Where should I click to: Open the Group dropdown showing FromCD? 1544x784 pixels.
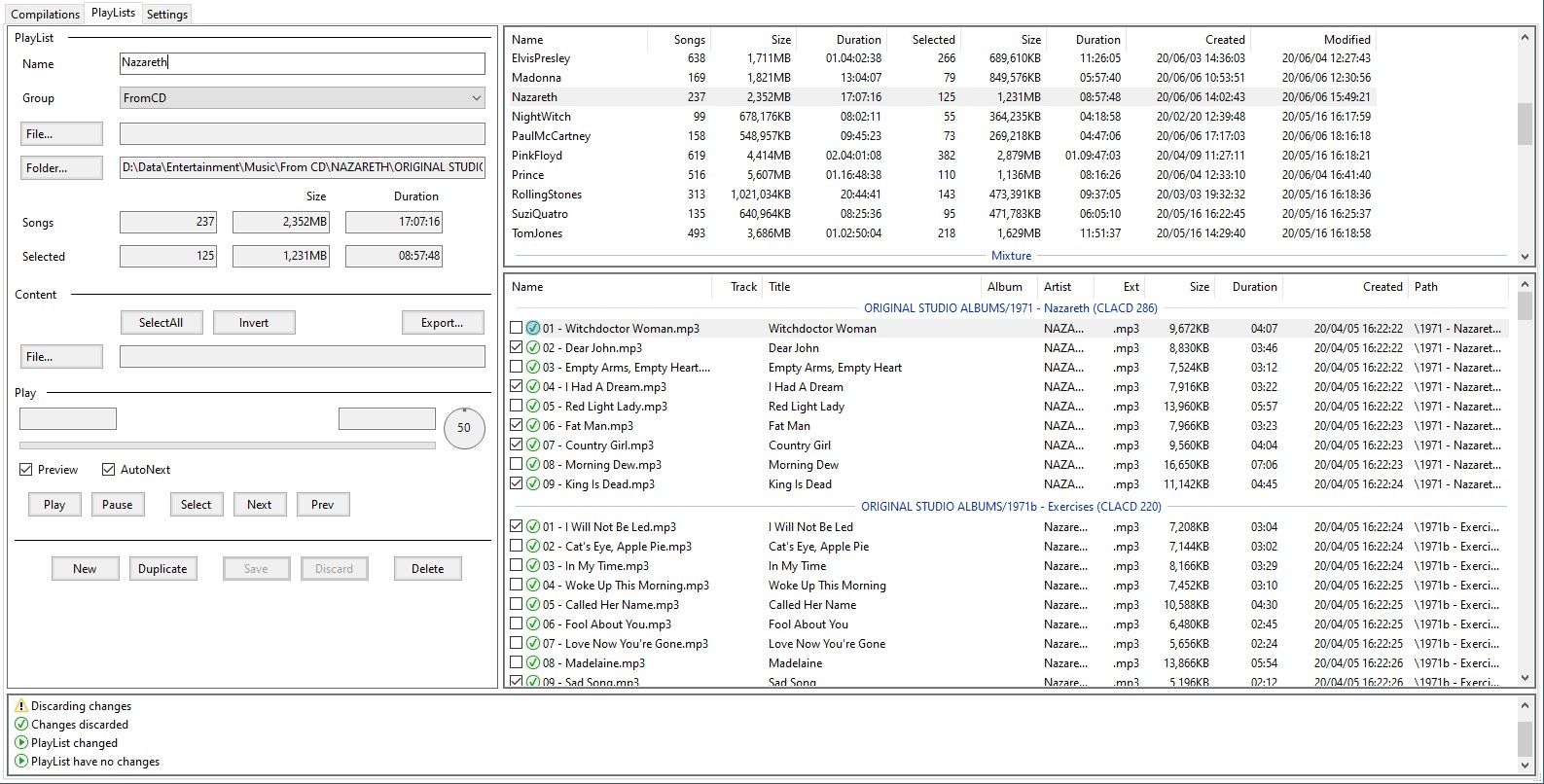(302, 98)
